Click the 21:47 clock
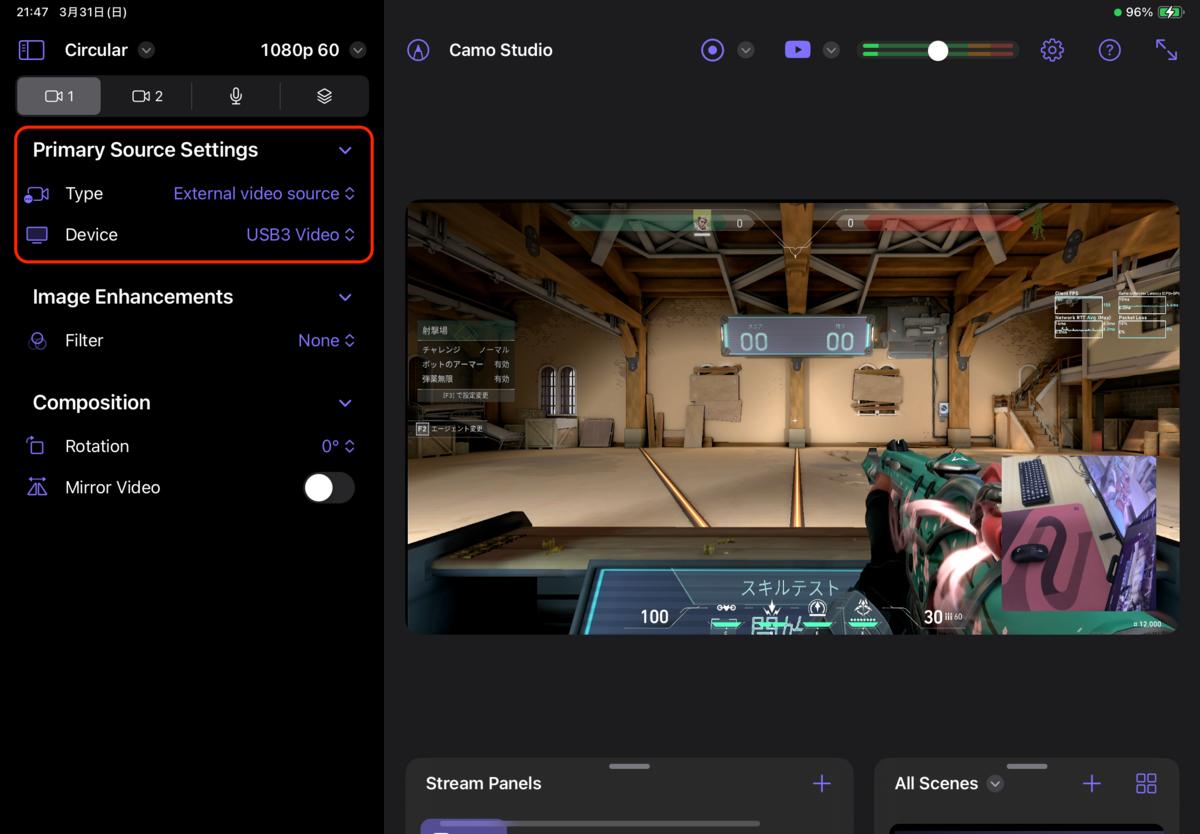This screenshot has height=834, width=1200. (32, 12)
